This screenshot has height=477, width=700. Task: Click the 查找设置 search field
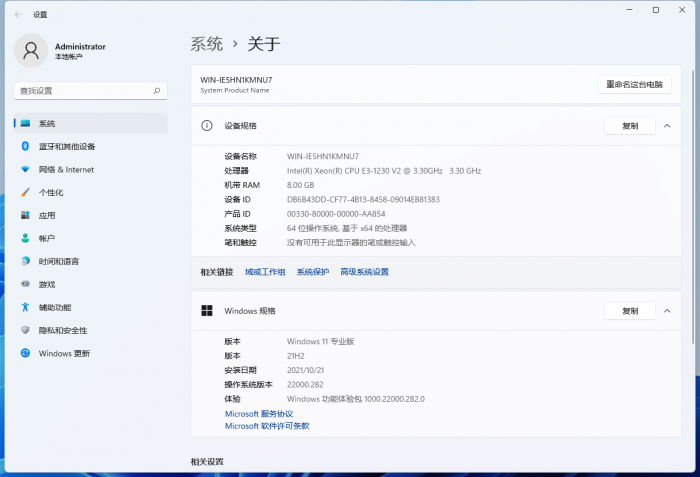point(85,90)
